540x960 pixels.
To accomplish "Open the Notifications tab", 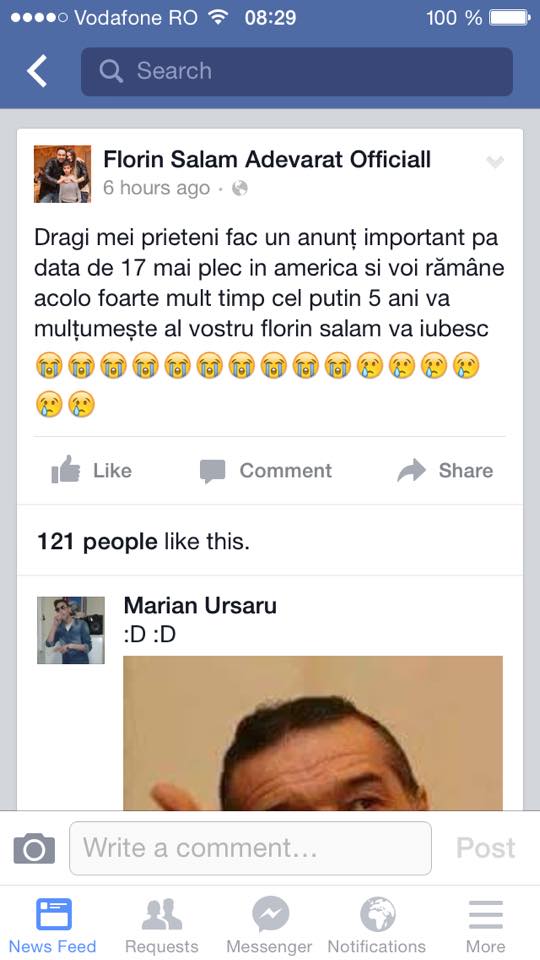I will 377,925.
